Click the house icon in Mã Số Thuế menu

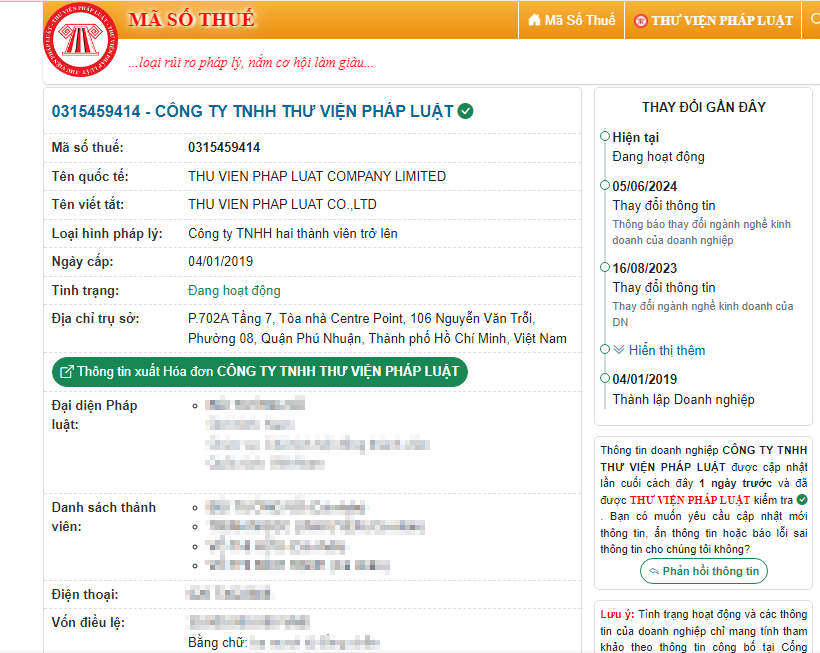534,20
